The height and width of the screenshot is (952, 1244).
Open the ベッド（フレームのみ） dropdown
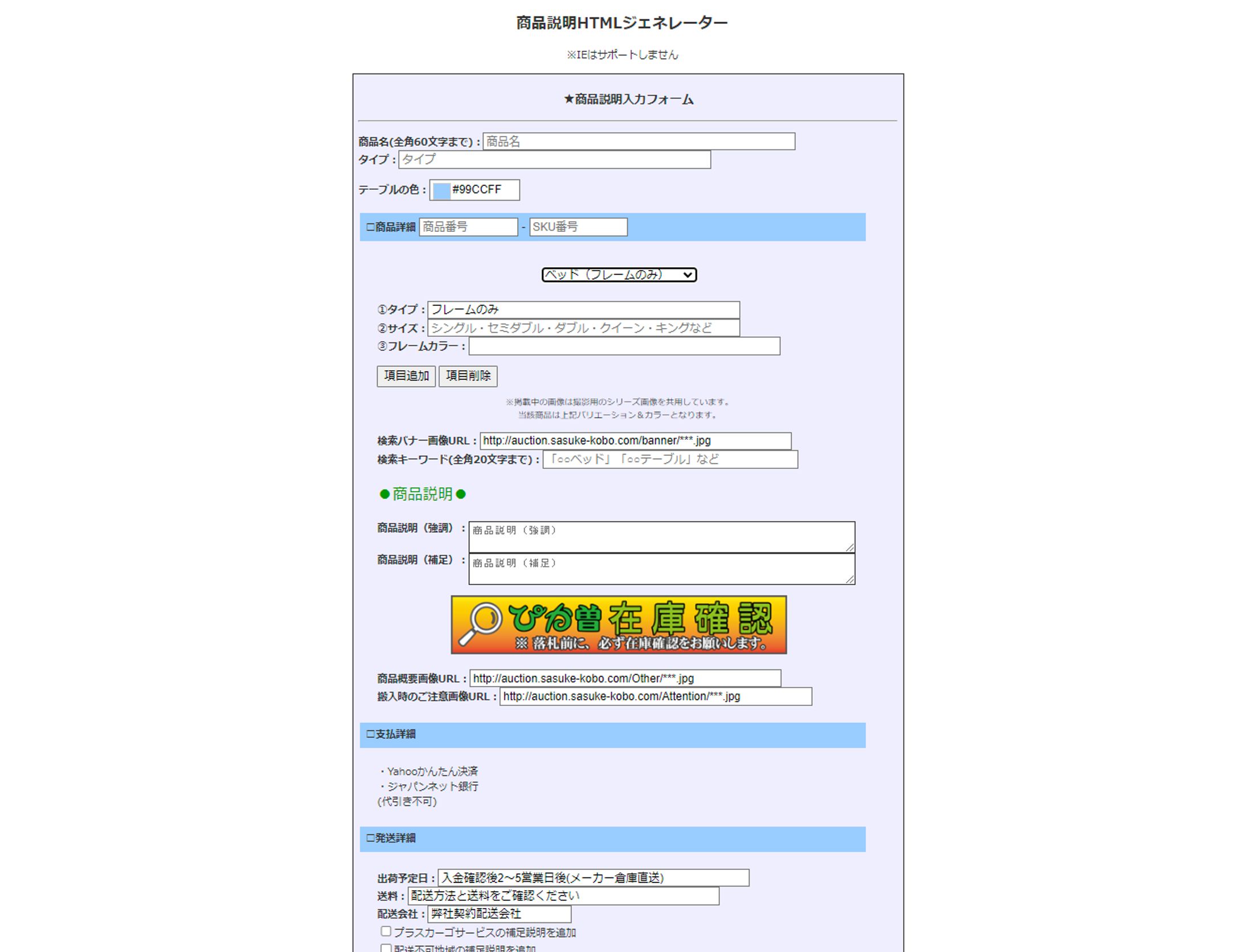pyautogui.click(x=619, y=275)
